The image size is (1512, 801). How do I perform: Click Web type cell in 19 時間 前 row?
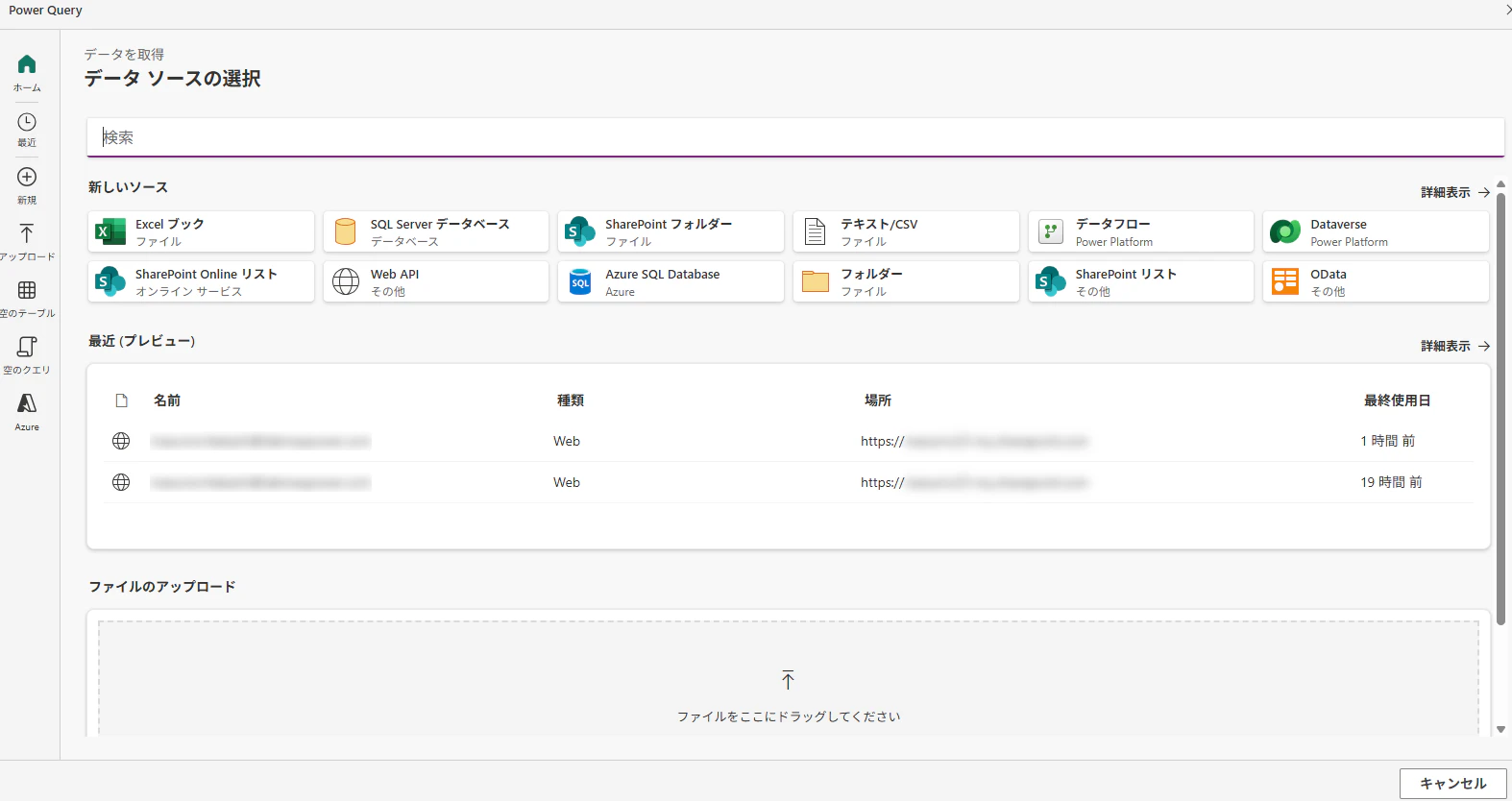tap(567, 482)
